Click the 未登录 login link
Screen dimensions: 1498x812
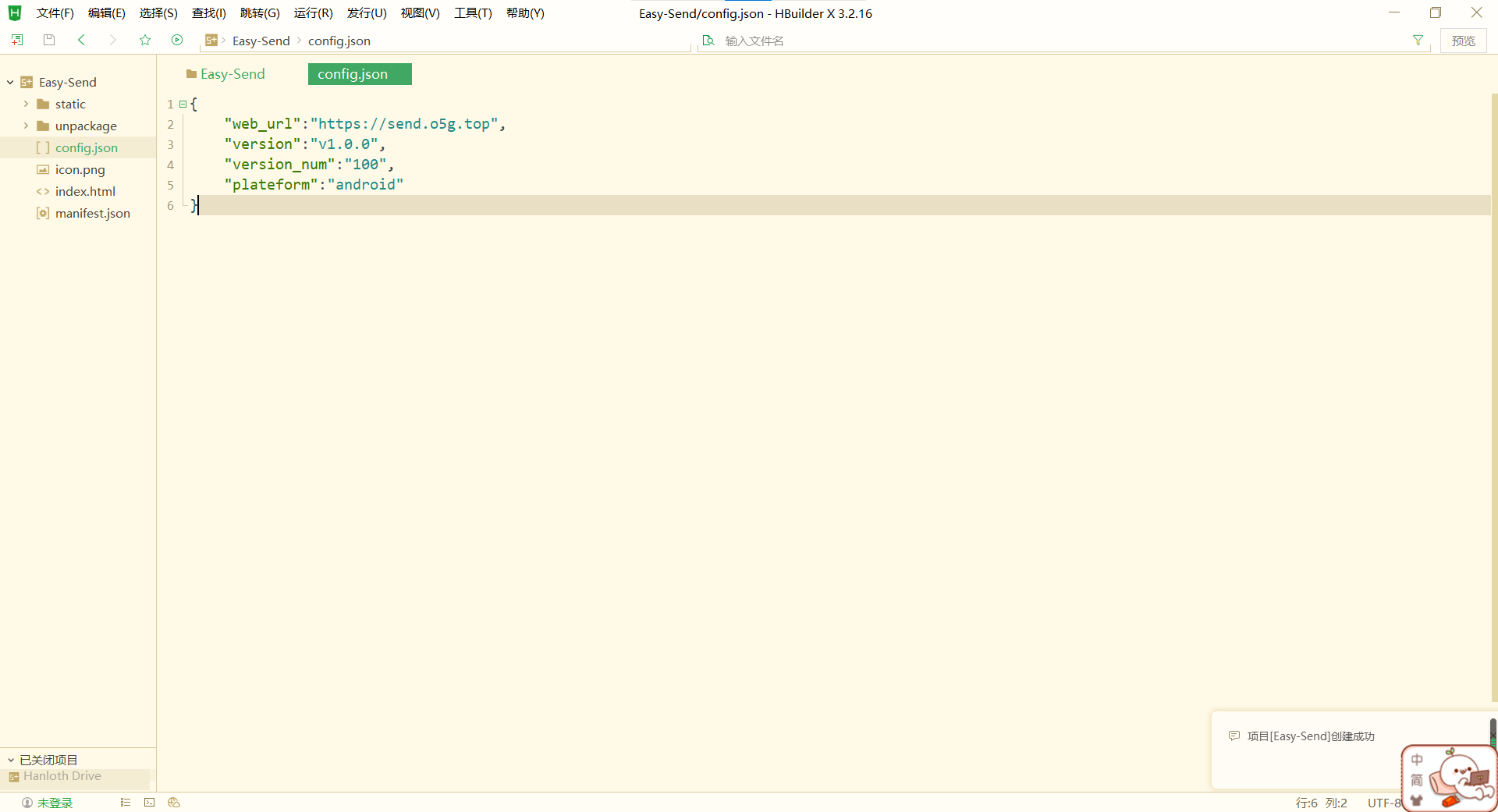pyautogui.click(x=55, y=803)
